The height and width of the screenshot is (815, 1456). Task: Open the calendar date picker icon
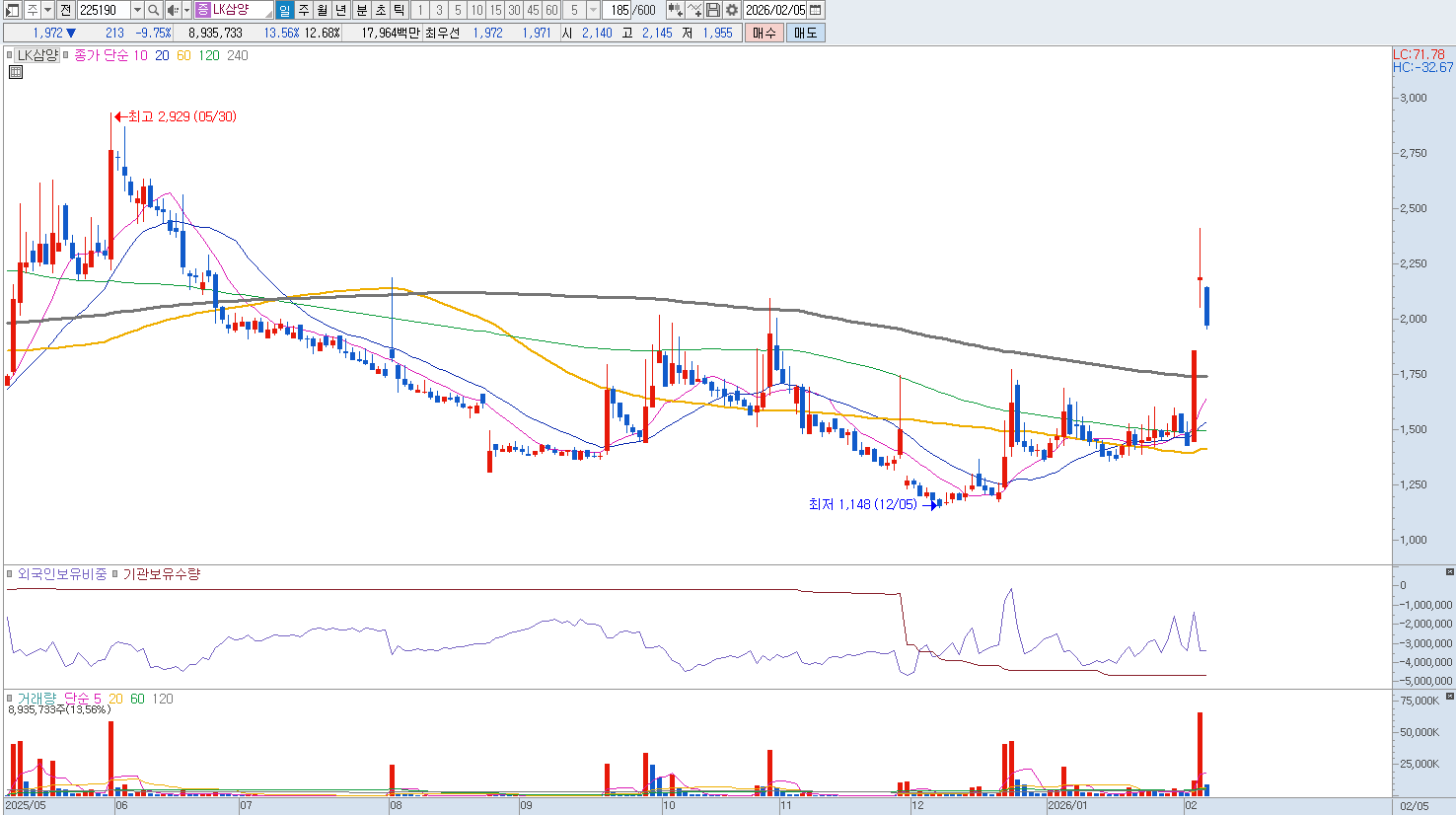coord(815,10)
